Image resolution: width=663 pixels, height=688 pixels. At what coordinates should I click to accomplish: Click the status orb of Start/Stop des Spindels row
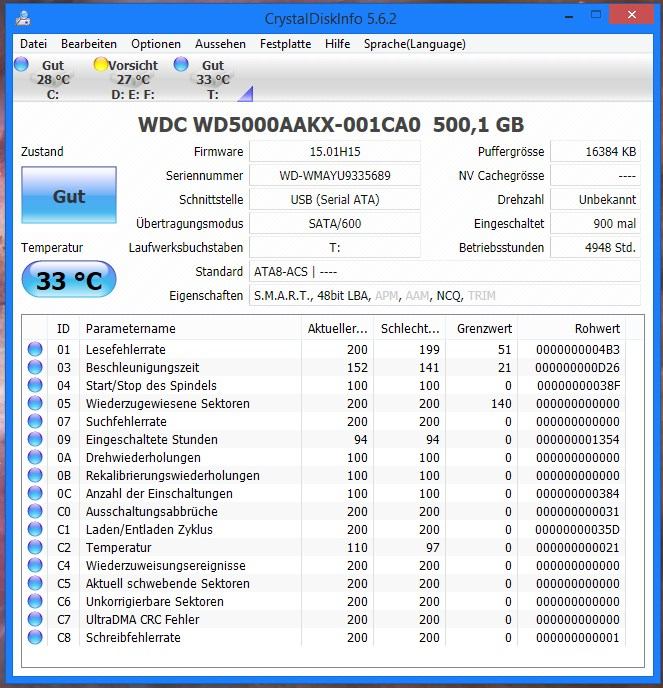pos(35,385)
